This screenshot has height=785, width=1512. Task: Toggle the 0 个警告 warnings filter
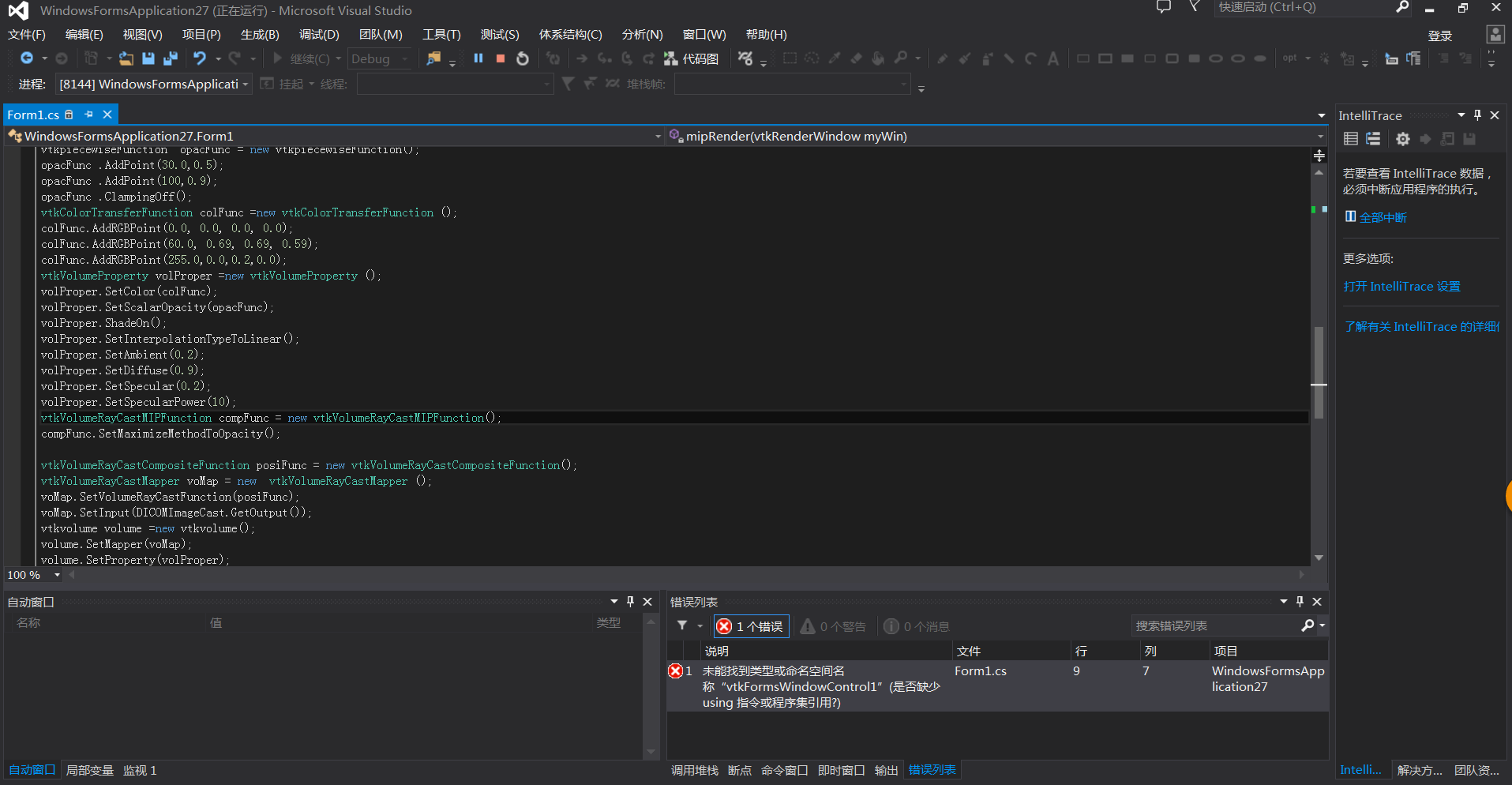tap(833, 626)
